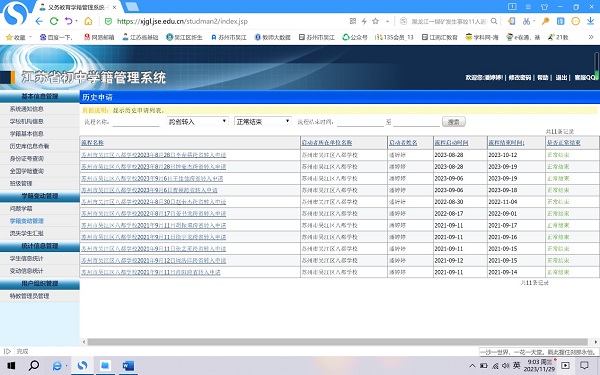
Task: Open the 正常结束 status dropdown
Action: 262,122
